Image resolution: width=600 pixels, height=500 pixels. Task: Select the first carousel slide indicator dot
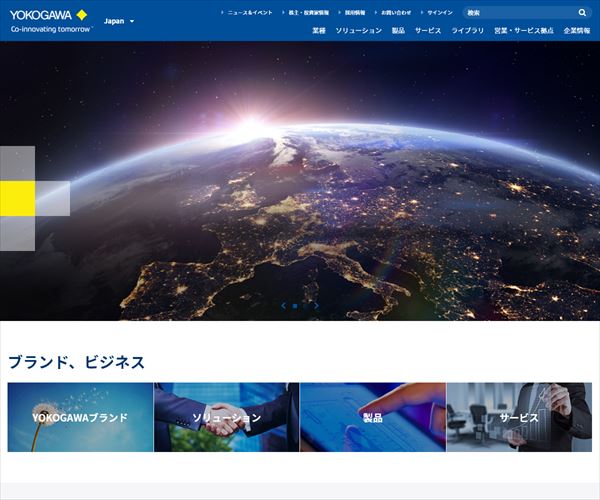tap(295, 306)
